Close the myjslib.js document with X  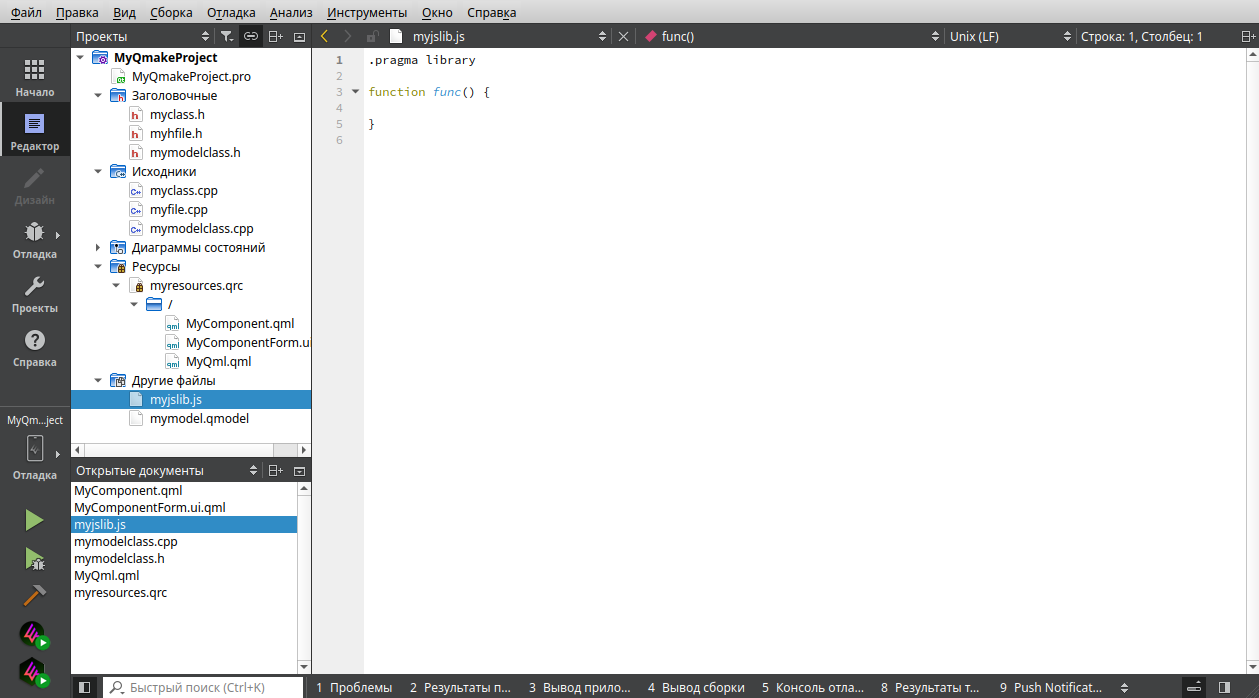tap(623, 37)
